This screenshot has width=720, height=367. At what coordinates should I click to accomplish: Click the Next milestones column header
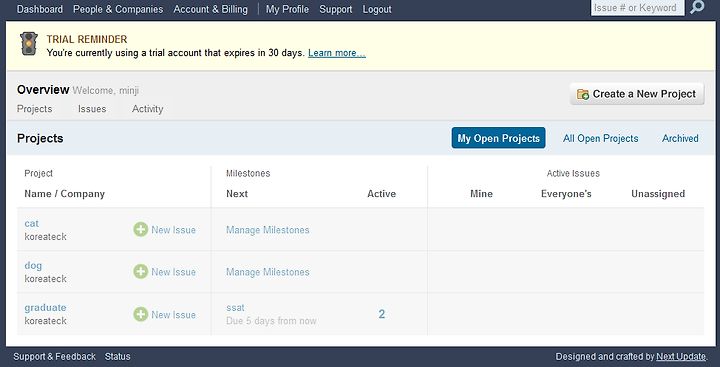pyautogui.click(x=237, y=194)
